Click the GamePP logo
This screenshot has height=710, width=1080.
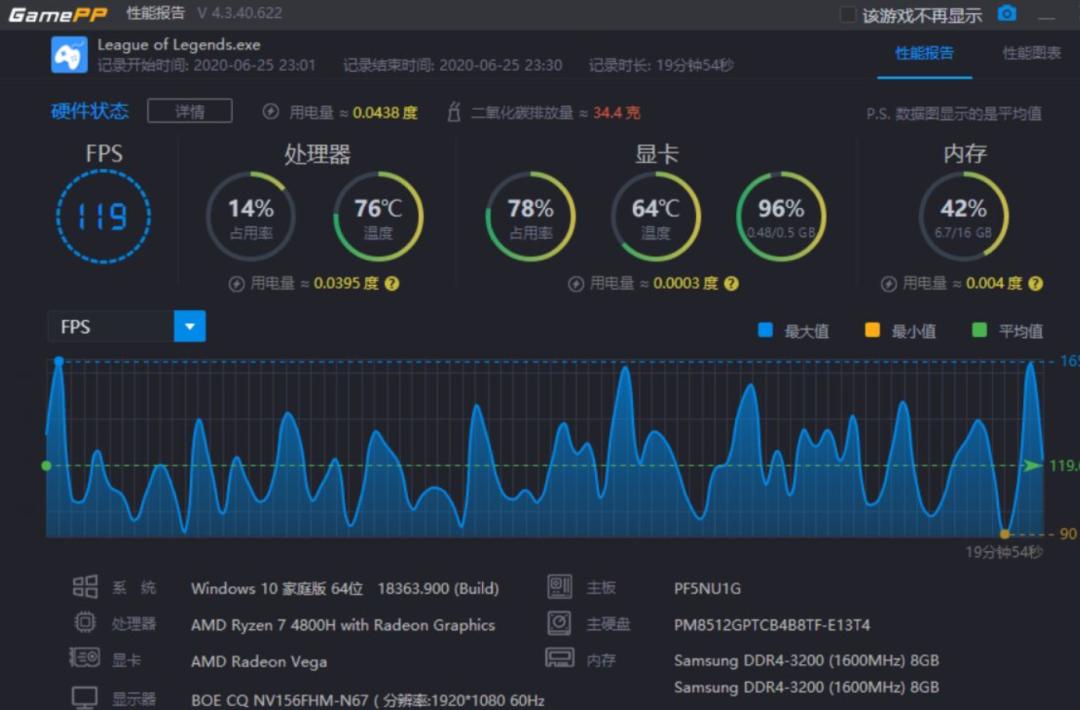(x=59, y=14)
